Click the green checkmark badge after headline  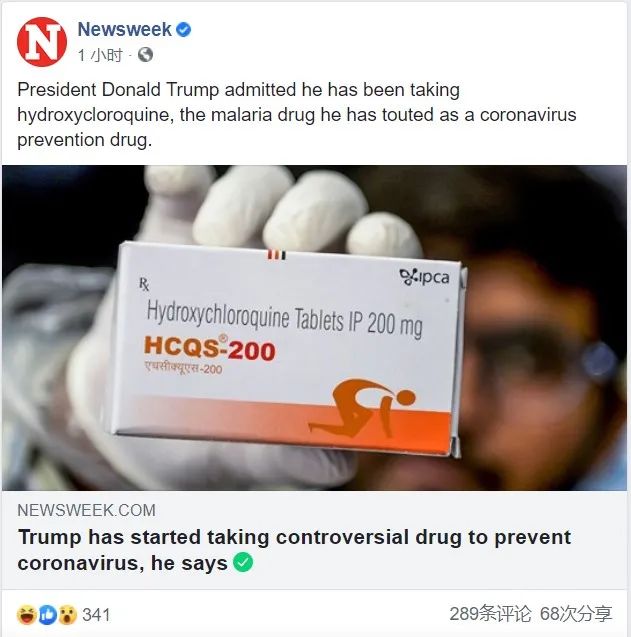coord(243,563)
